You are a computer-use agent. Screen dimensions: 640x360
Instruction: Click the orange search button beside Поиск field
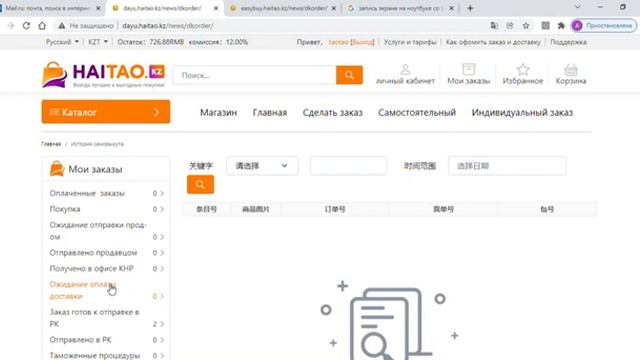[349, 75]
